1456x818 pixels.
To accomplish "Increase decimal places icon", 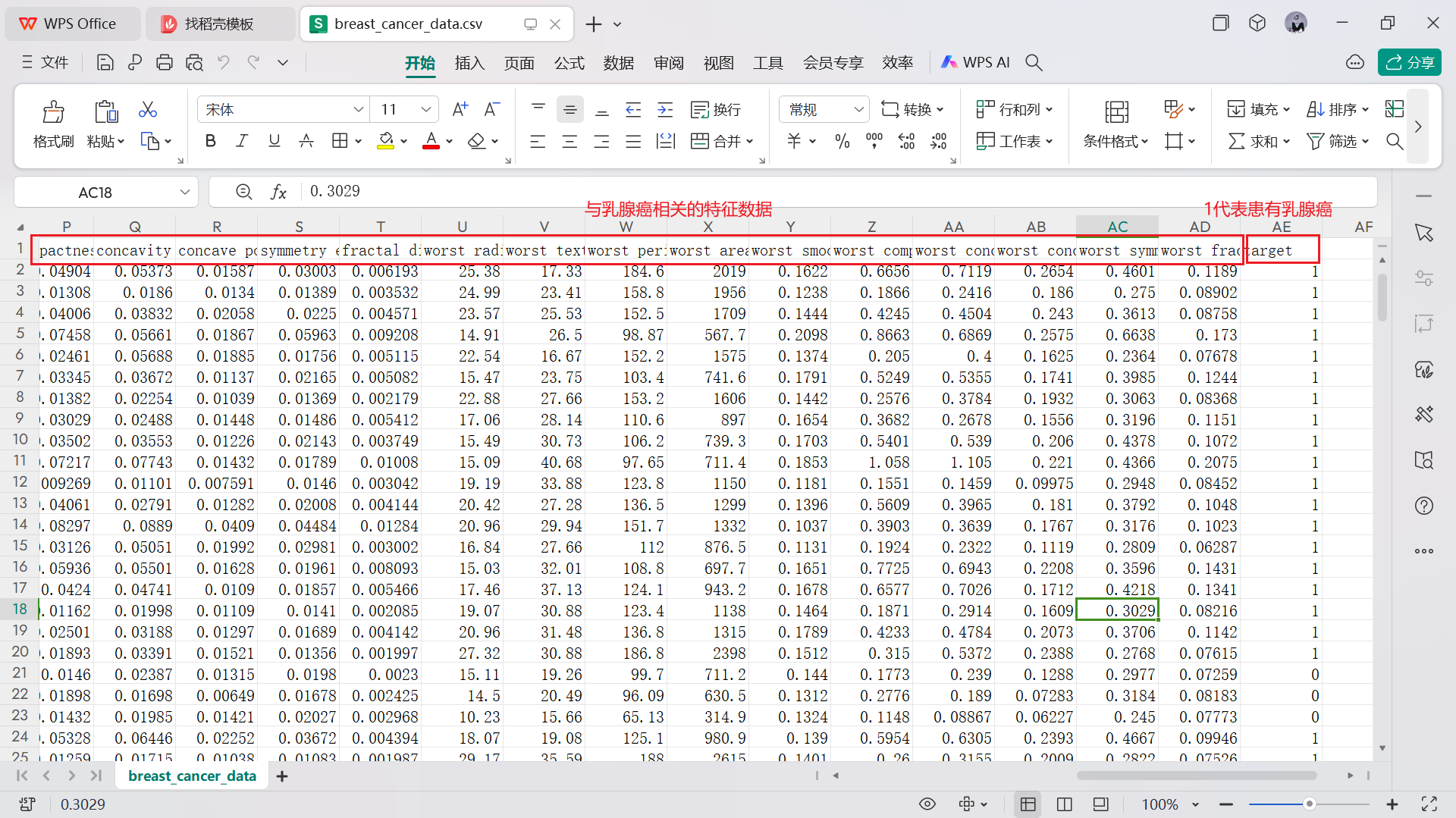I will coord(906,141).
